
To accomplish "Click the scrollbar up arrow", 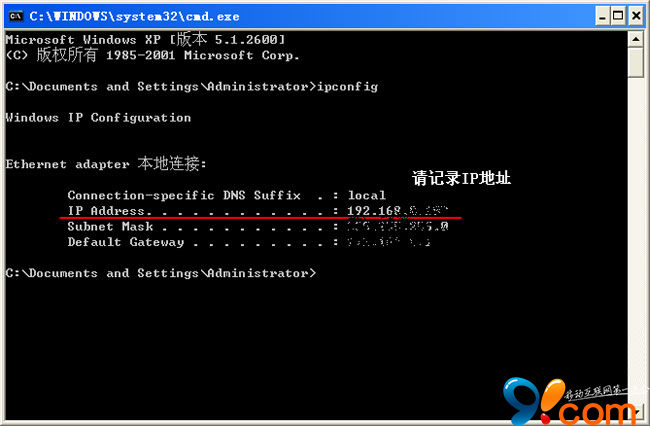I will (x=636, y=39).
